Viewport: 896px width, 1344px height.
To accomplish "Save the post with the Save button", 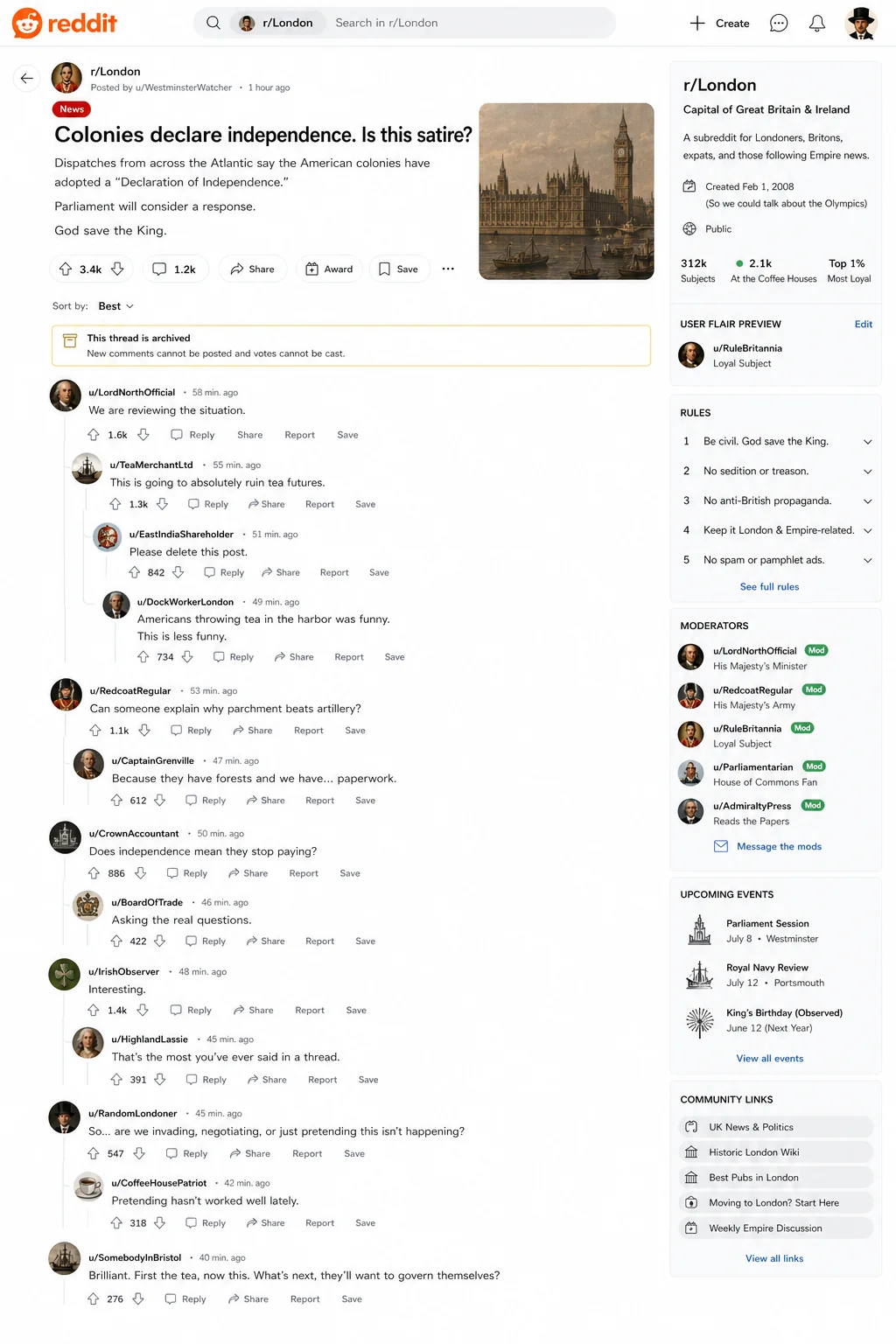I will point(398,269).
